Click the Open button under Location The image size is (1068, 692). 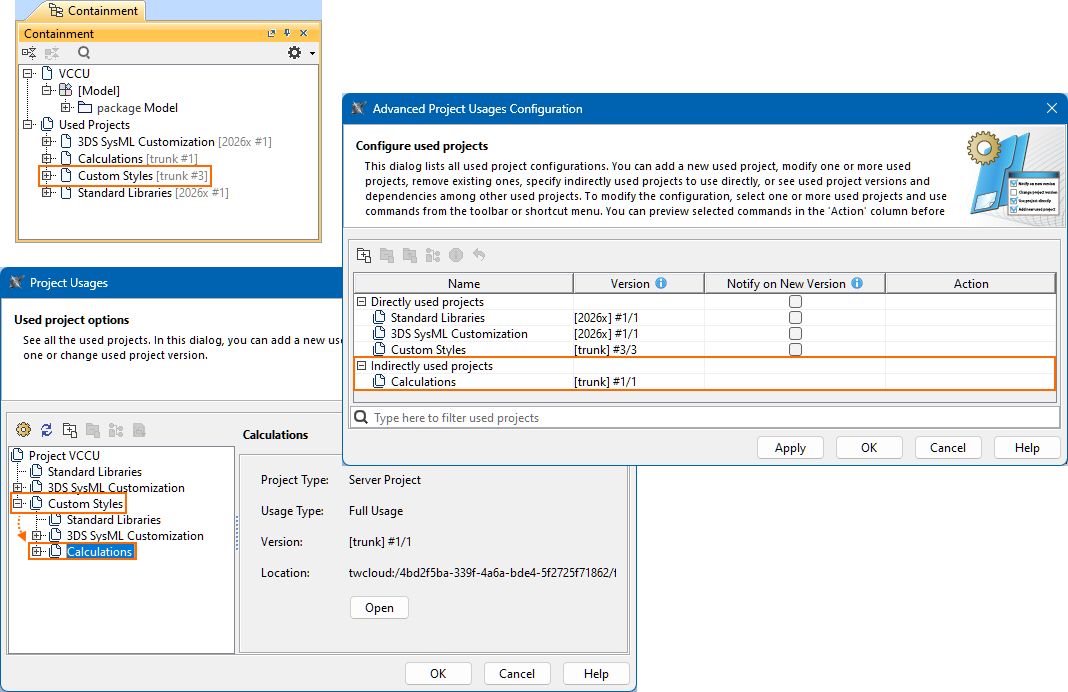point(379,608)
